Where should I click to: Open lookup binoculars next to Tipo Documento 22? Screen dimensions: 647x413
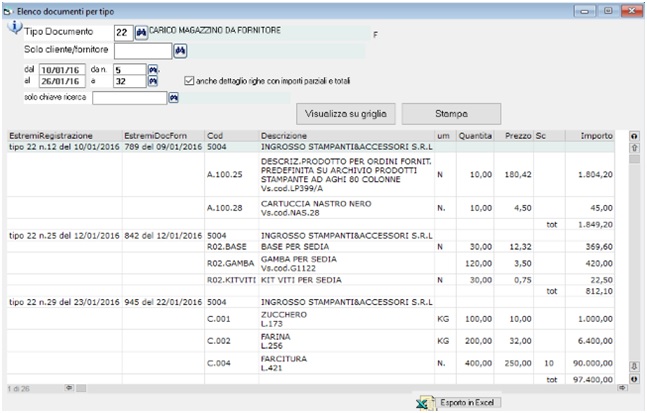[x=141, y=33]
